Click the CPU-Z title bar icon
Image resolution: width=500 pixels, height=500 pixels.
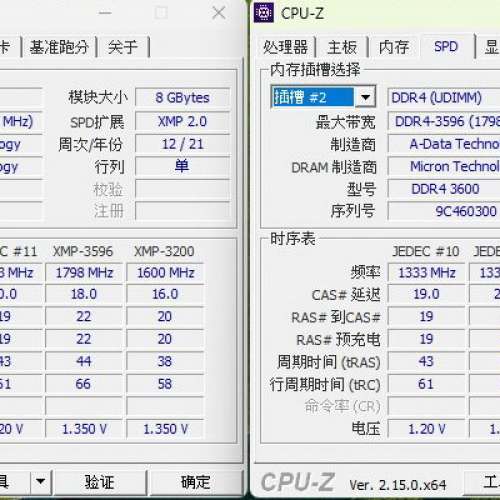pos(264,13)
